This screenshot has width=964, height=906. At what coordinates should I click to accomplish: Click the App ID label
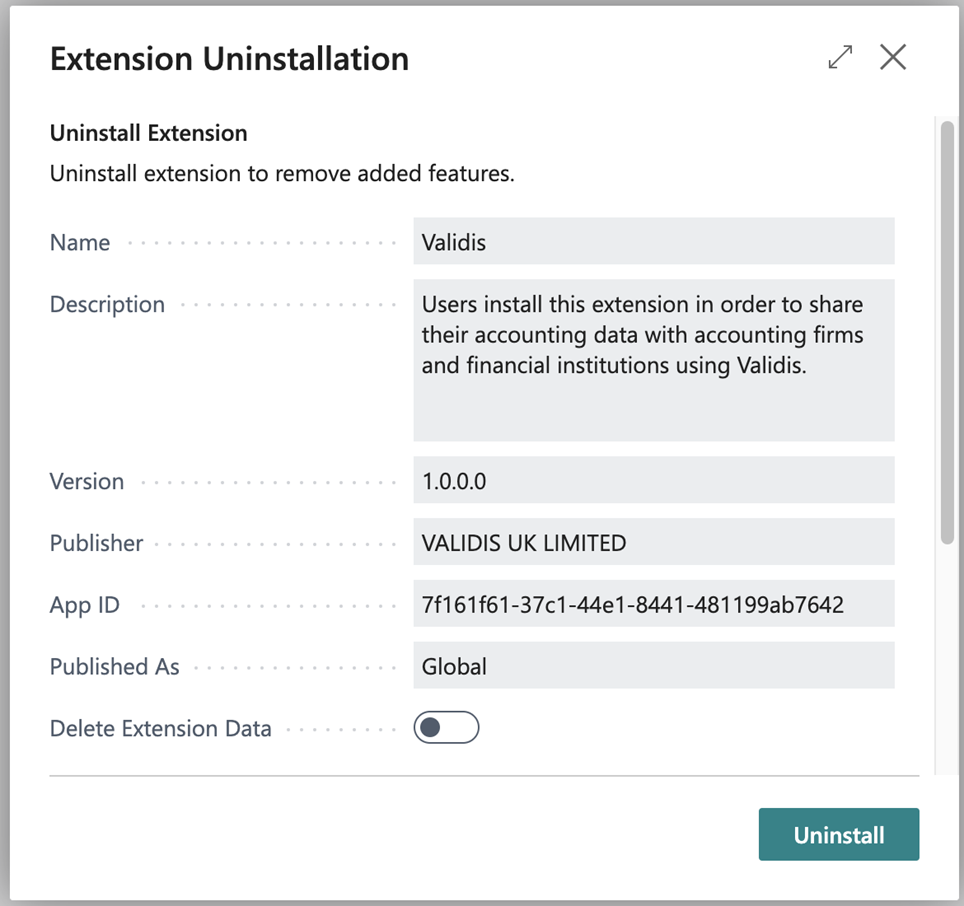point(85,605)
